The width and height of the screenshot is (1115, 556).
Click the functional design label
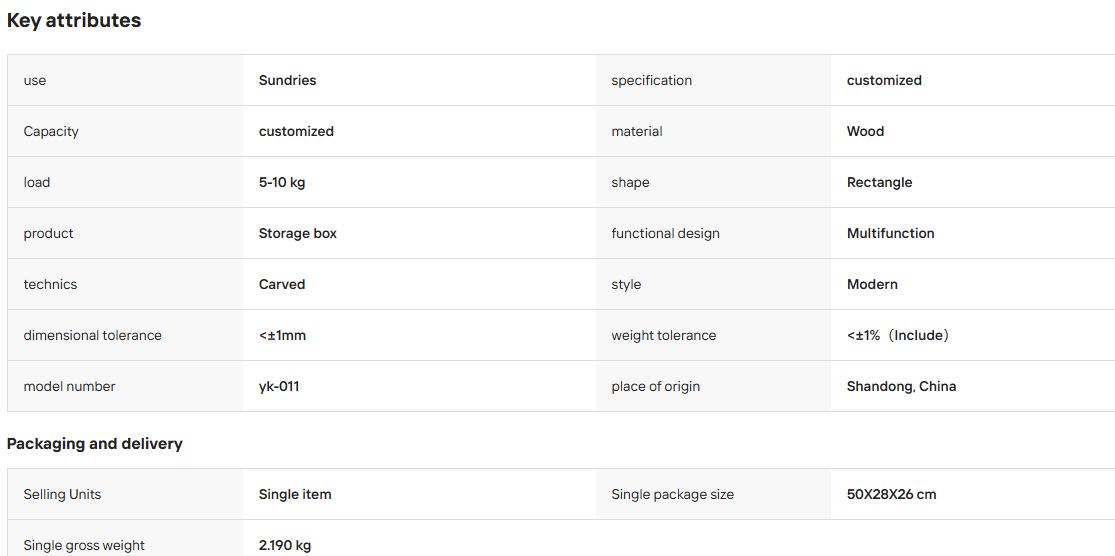tap(665, 233)
